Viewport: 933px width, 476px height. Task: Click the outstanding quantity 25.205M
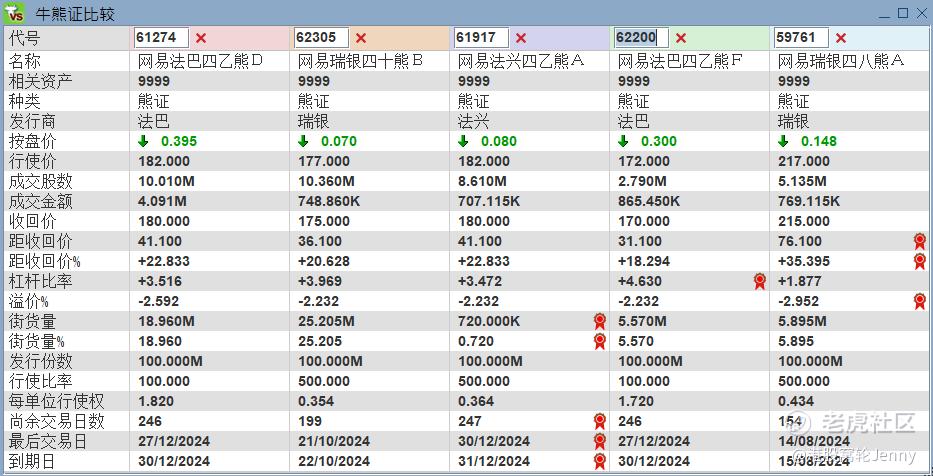click(x=326, y=321)
